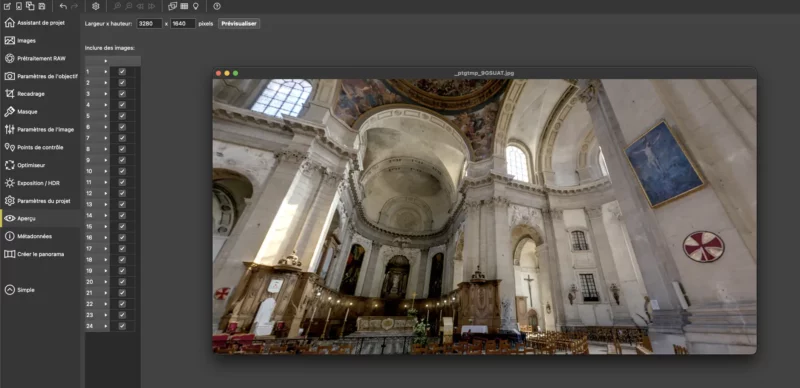Expand row 21 arrow in image list

click(106, 293)
